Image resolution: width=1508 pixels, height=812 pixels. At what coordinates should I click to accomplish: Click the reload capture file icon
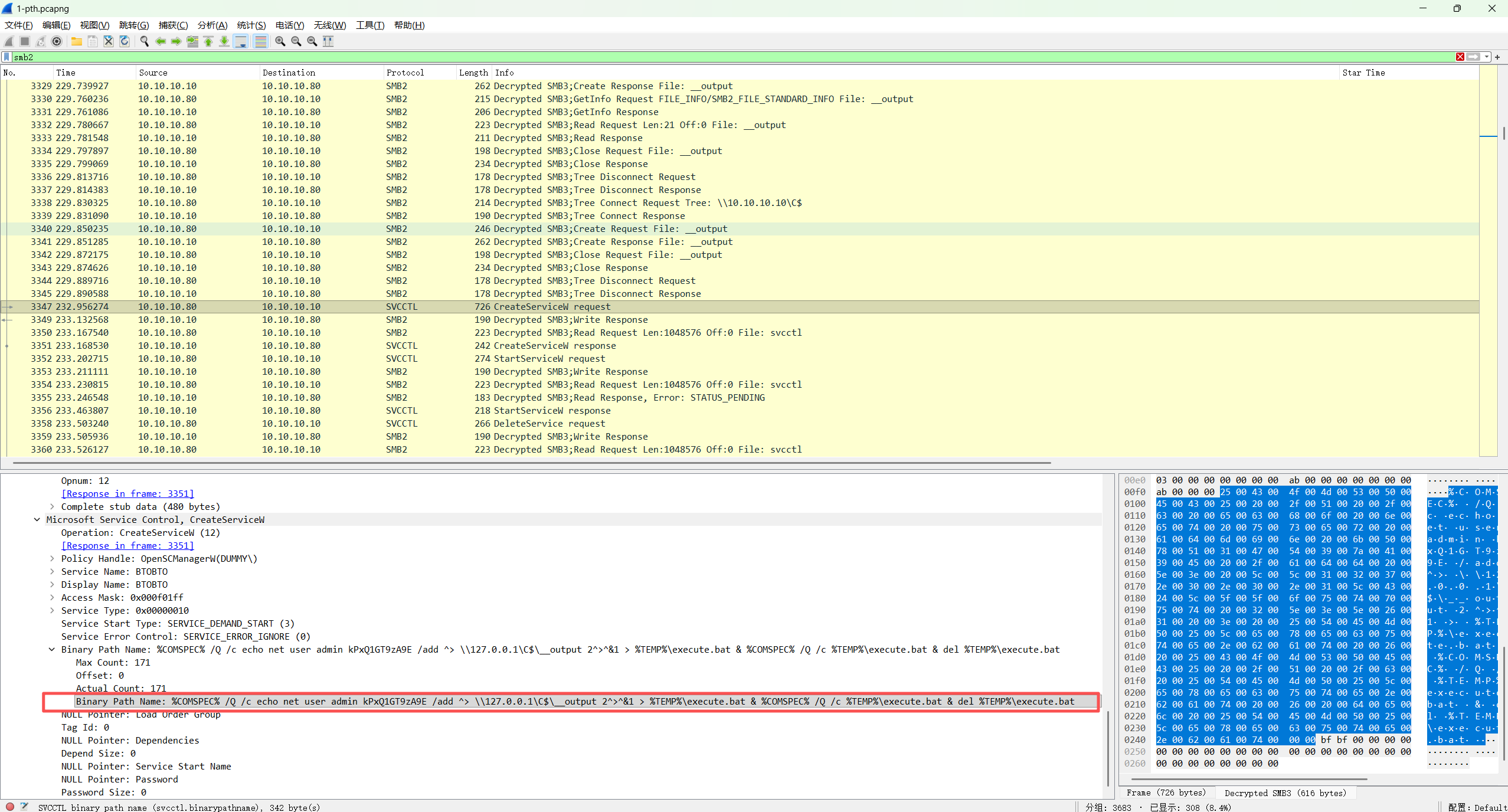pos(125,41)
